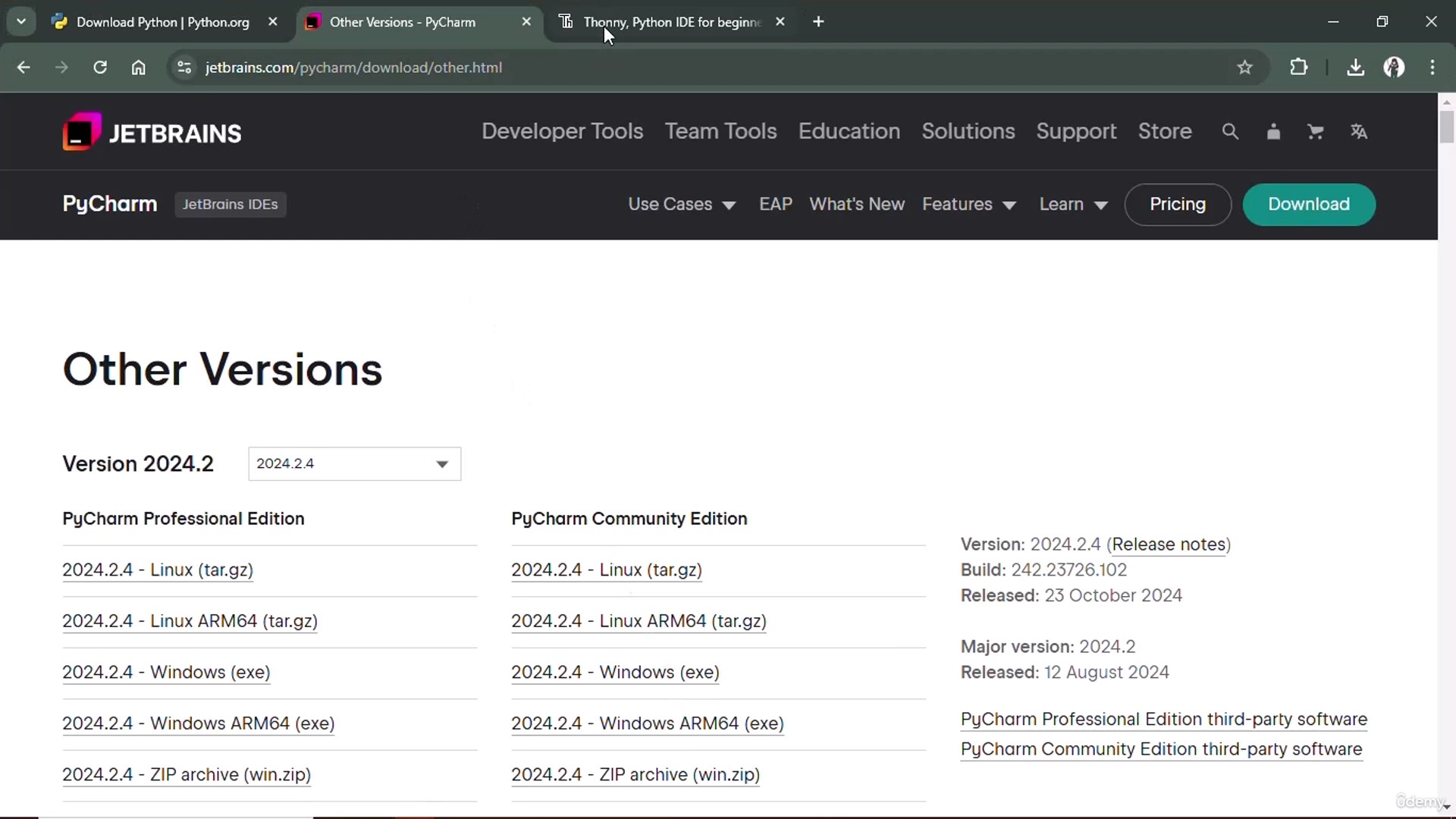This screenshot has height=819, width=1456.
Task: Open the Team Tools menu
Action: pos(720,131)
